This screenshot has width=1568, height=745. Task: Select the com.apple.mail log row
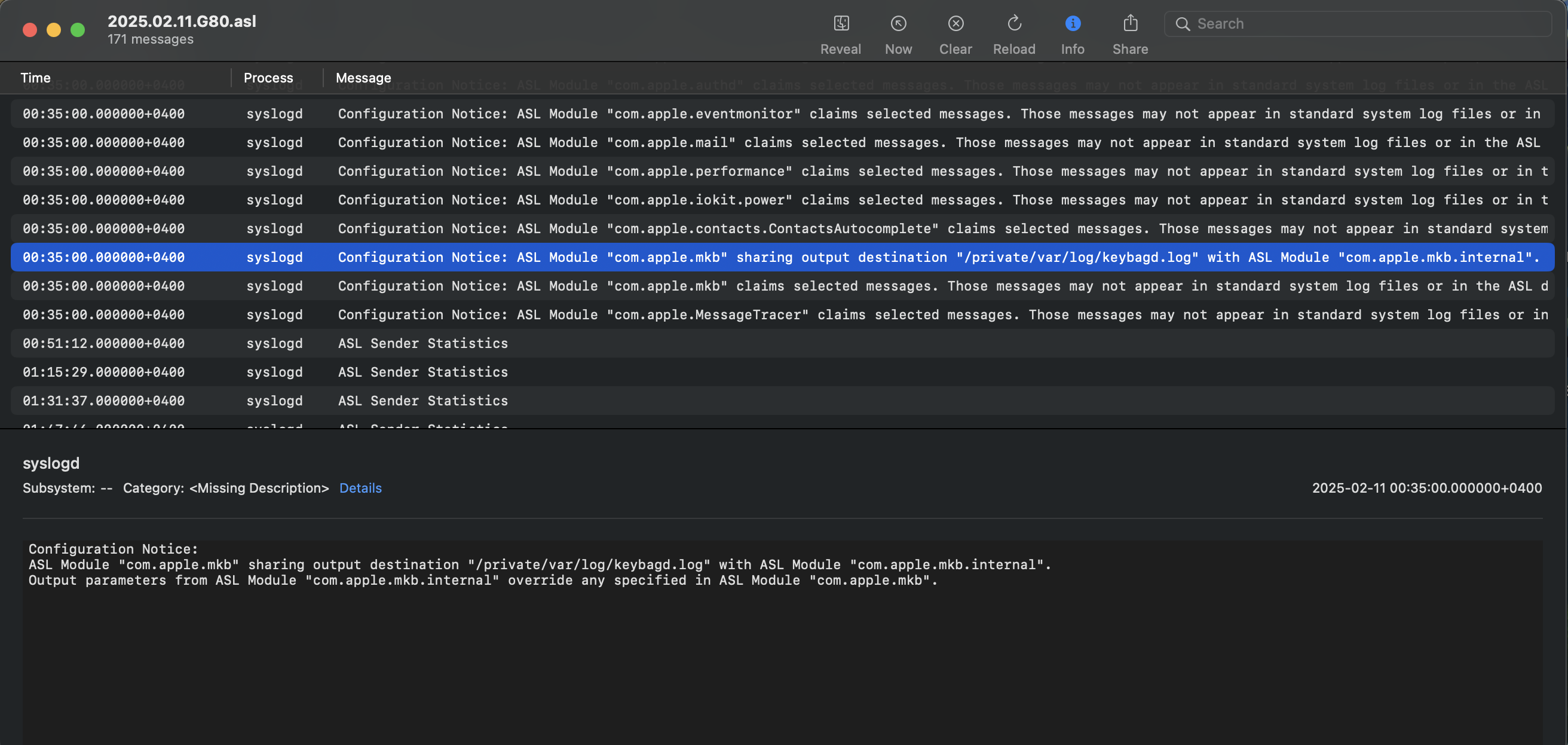point(782,142)
